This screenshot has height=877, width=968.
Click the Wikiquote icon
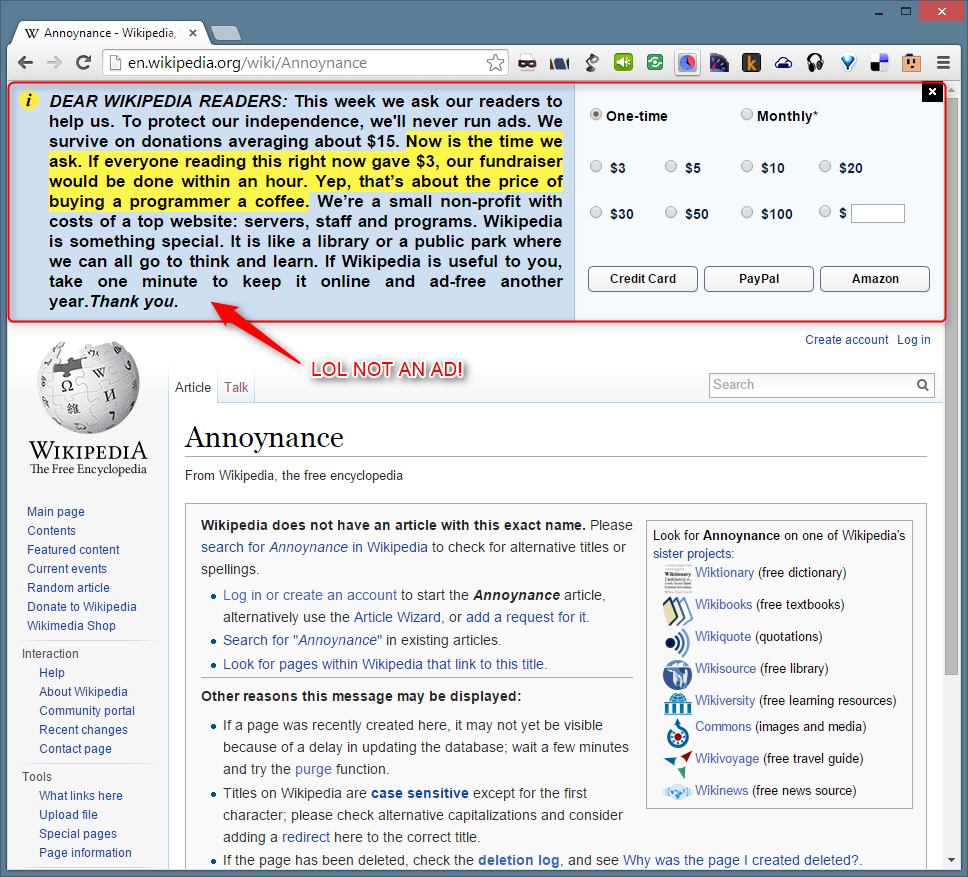677,642
